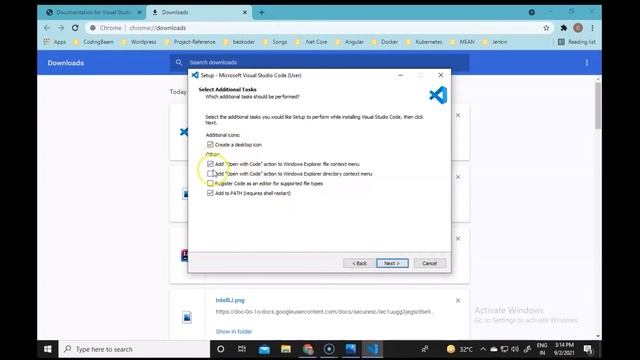The width and height of the screenshot is (640, 360).
Task: Click the IntelliJ.png file icon
Action: tap(187, 317)
